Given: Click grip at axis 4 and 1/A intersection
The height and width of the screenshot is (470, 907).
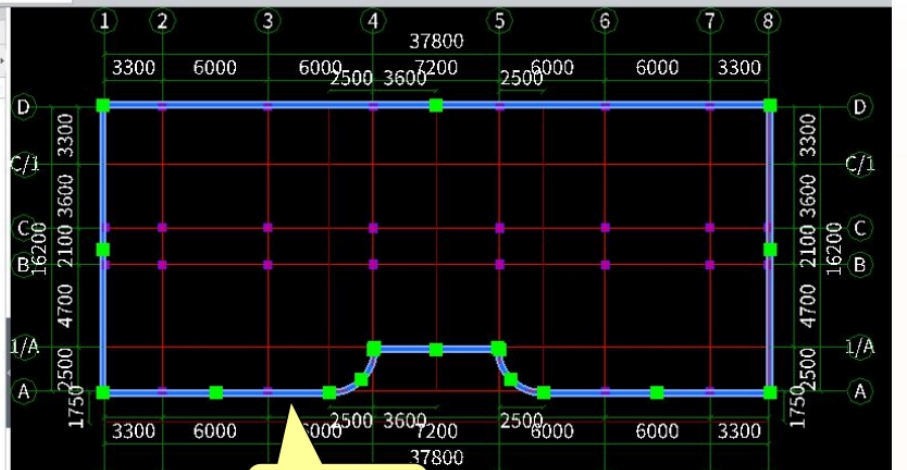Looking at the screenshot, I should point(374,349).
